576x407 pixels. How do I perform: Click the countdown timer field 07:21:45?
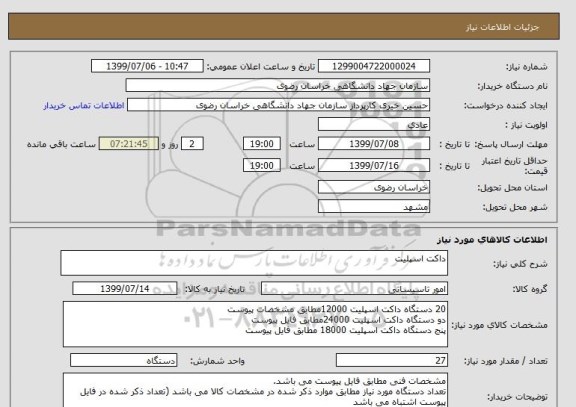(129, 144)
